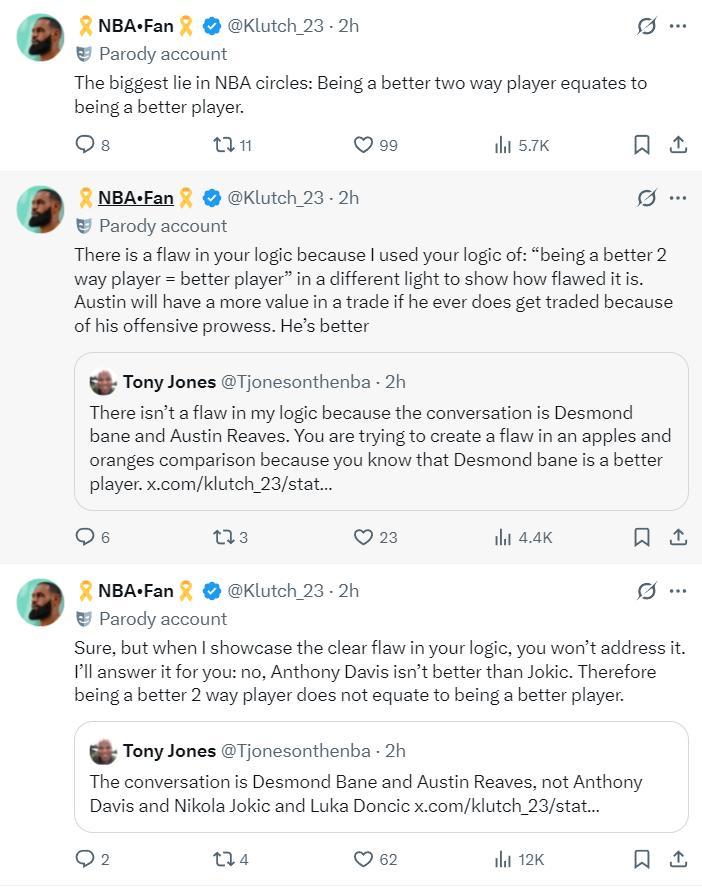Open more options on the third tweet
The width and height of the screenshot is (702, 889).
tap(679, 591)
